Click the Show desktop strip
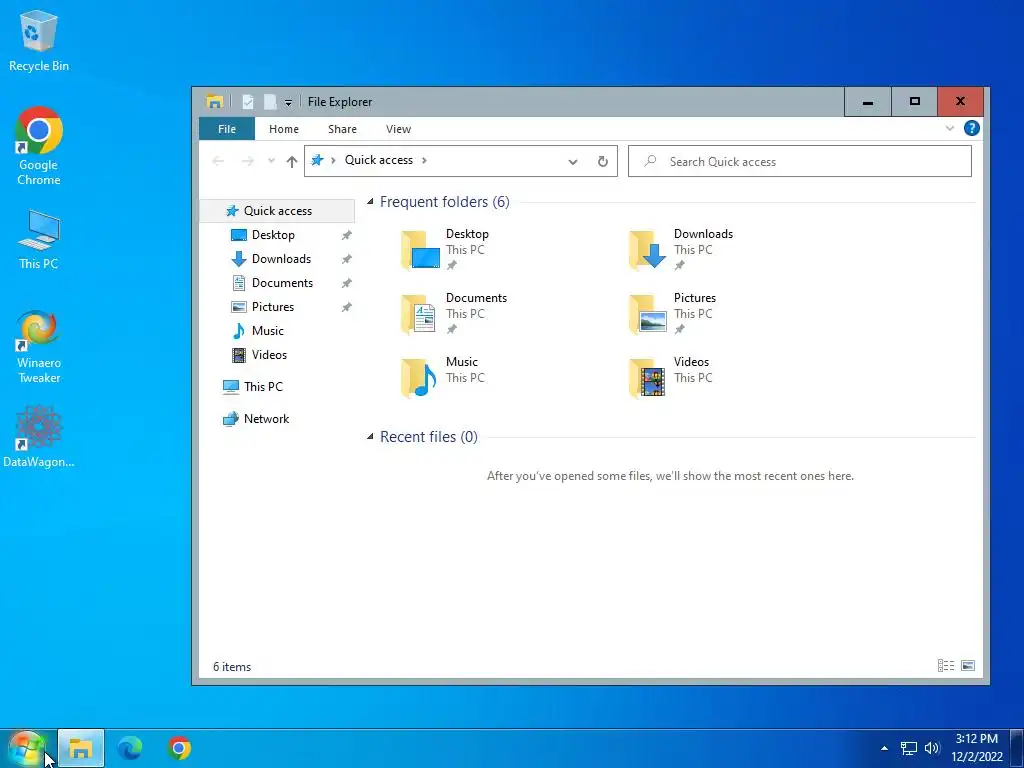This screenshot has height=768, width=1024. point(1017,748)
